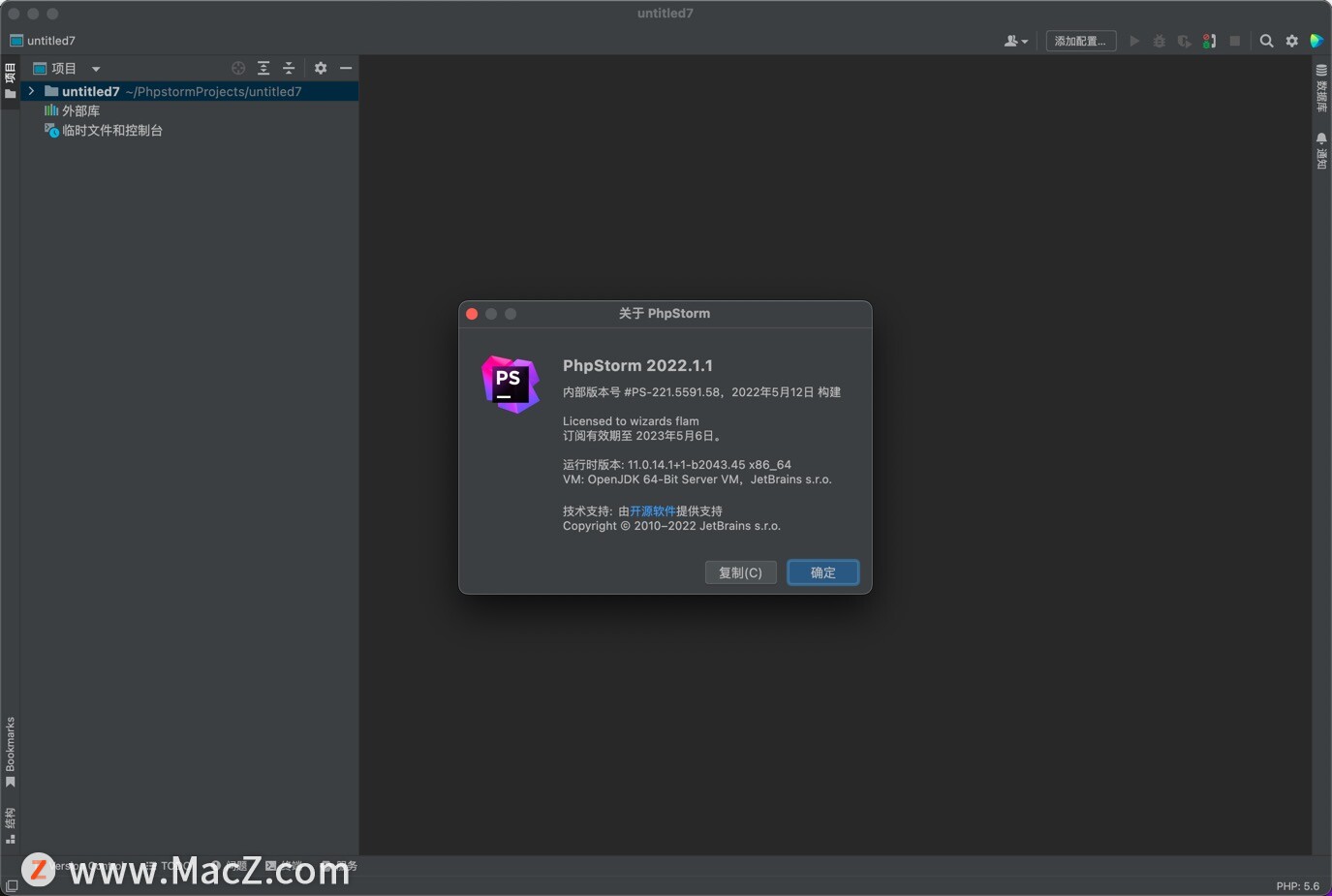The height and width of the screenshot is (896, 1332).
Task: Open Search Everywhere magnifier icon
Action: click(x=1266, y=41)
